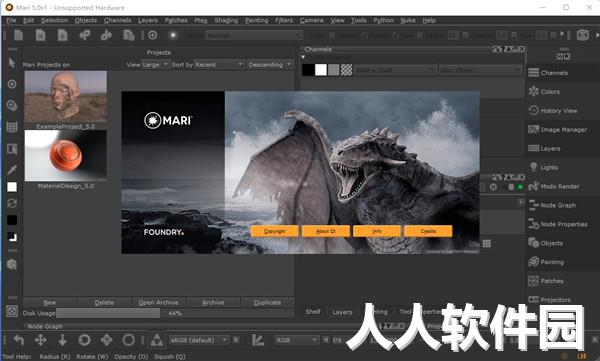
Task: Pick the eyedropper color picker tool
Action: 12,169
